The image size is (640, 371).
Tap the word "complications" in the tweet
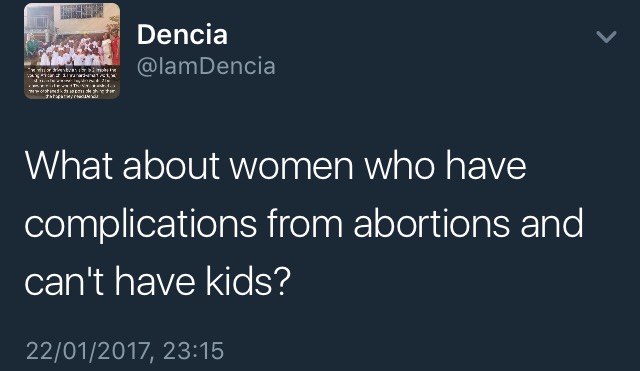point(140,225)
